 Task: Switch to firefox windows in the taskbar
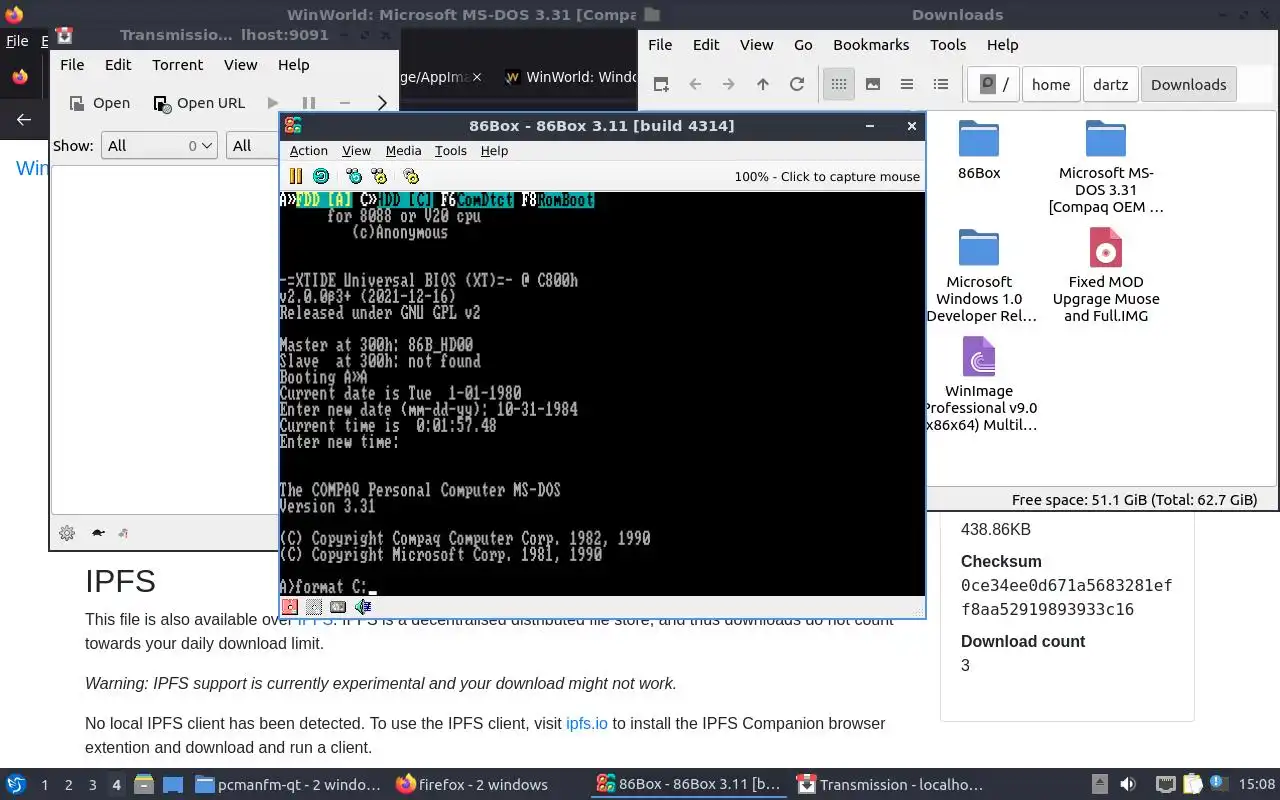(x=472, y=785)
